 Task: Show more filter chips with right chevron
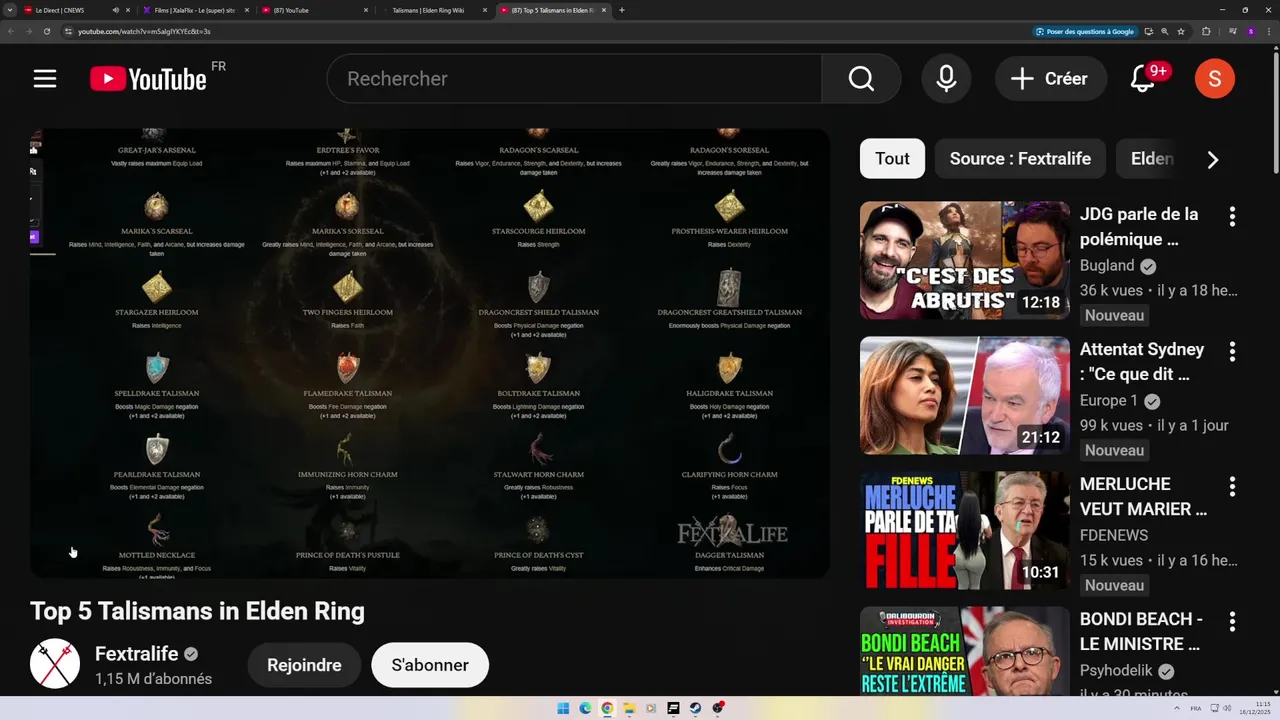coord(1212,160)
